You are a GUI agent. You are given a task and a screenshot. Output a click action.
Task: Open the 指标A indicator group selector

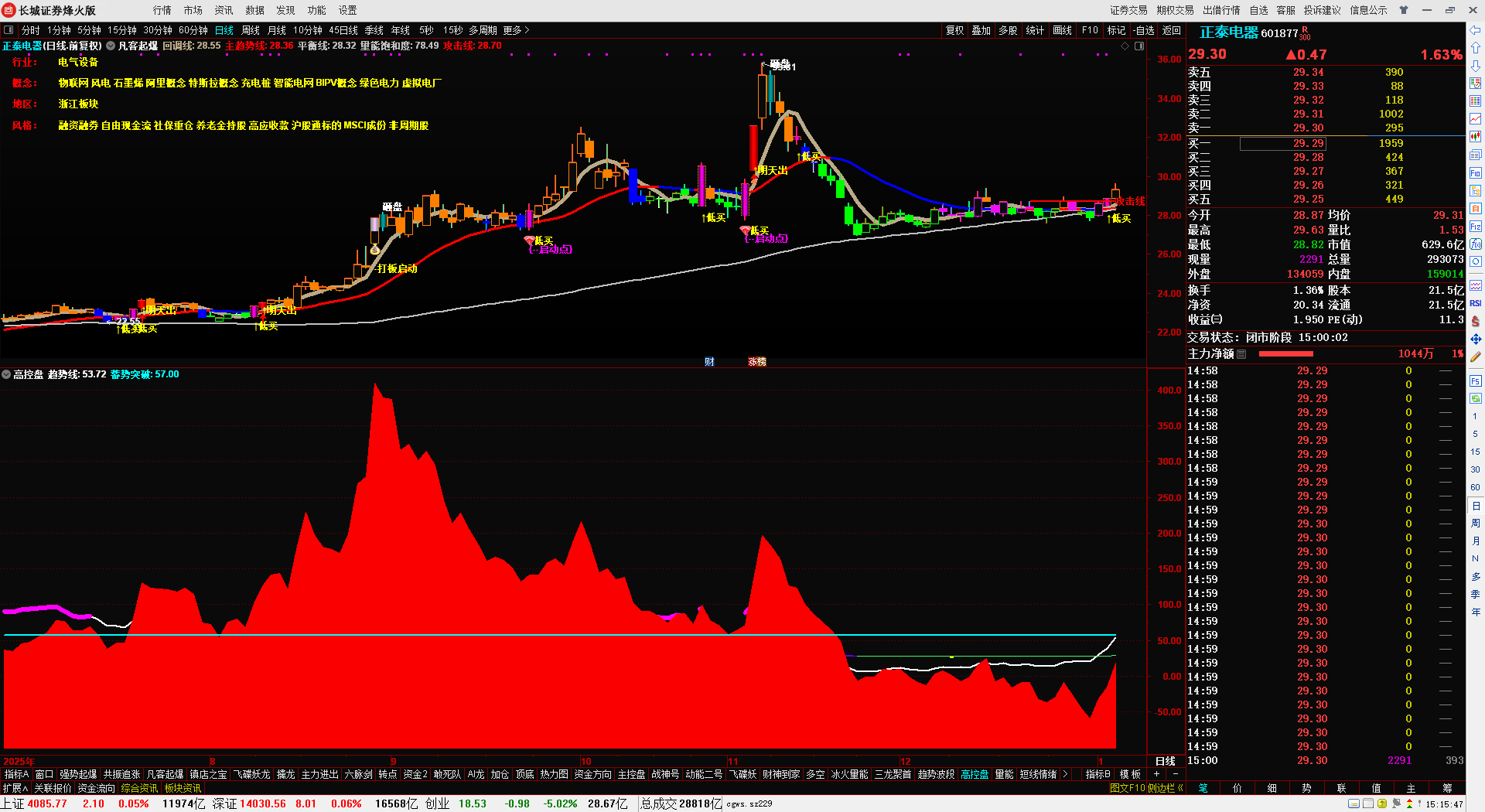(16, 774)
